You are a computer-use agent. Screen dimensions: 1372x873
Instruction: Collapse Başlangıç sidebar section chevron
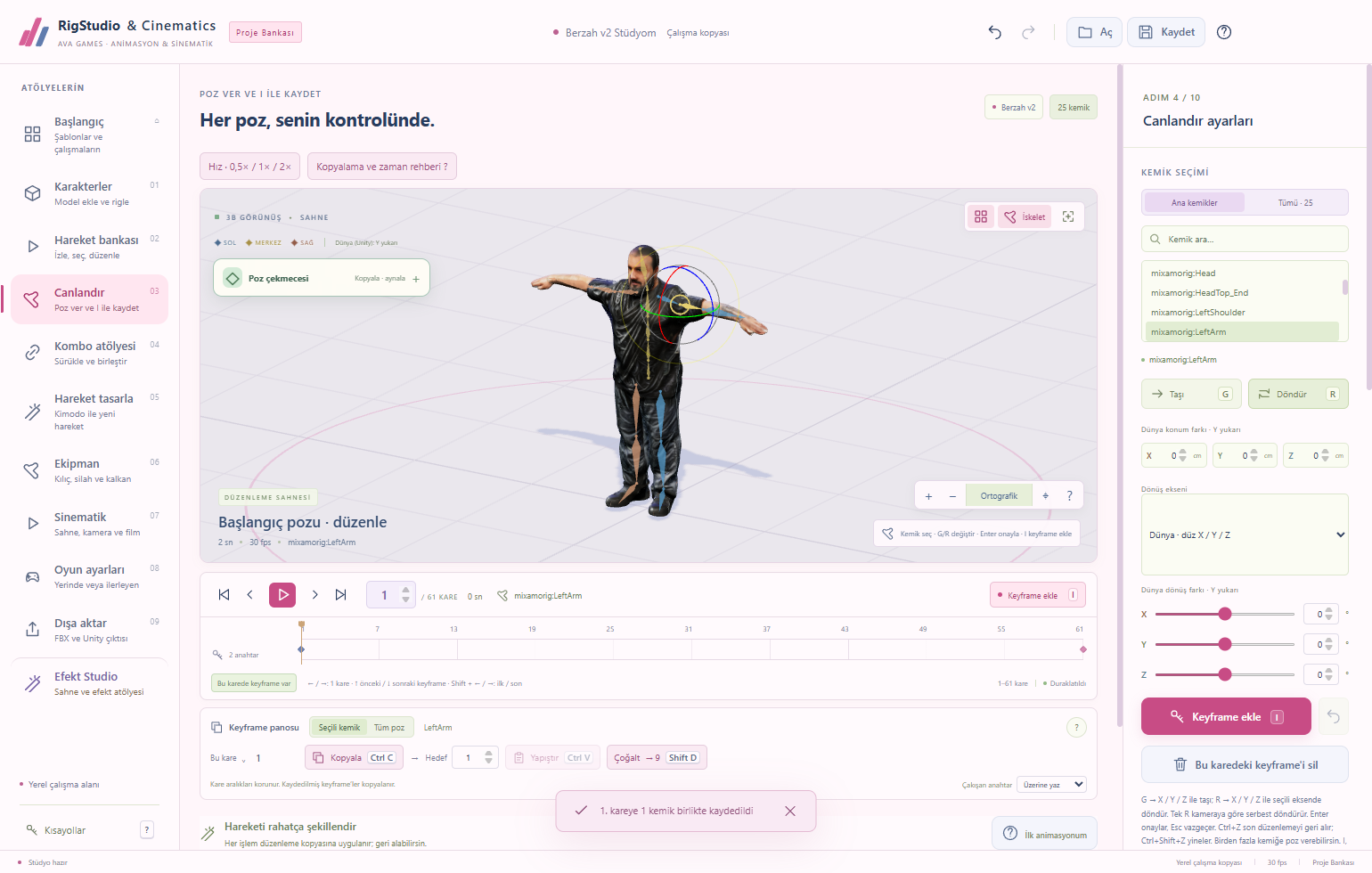tap(157, 121)
